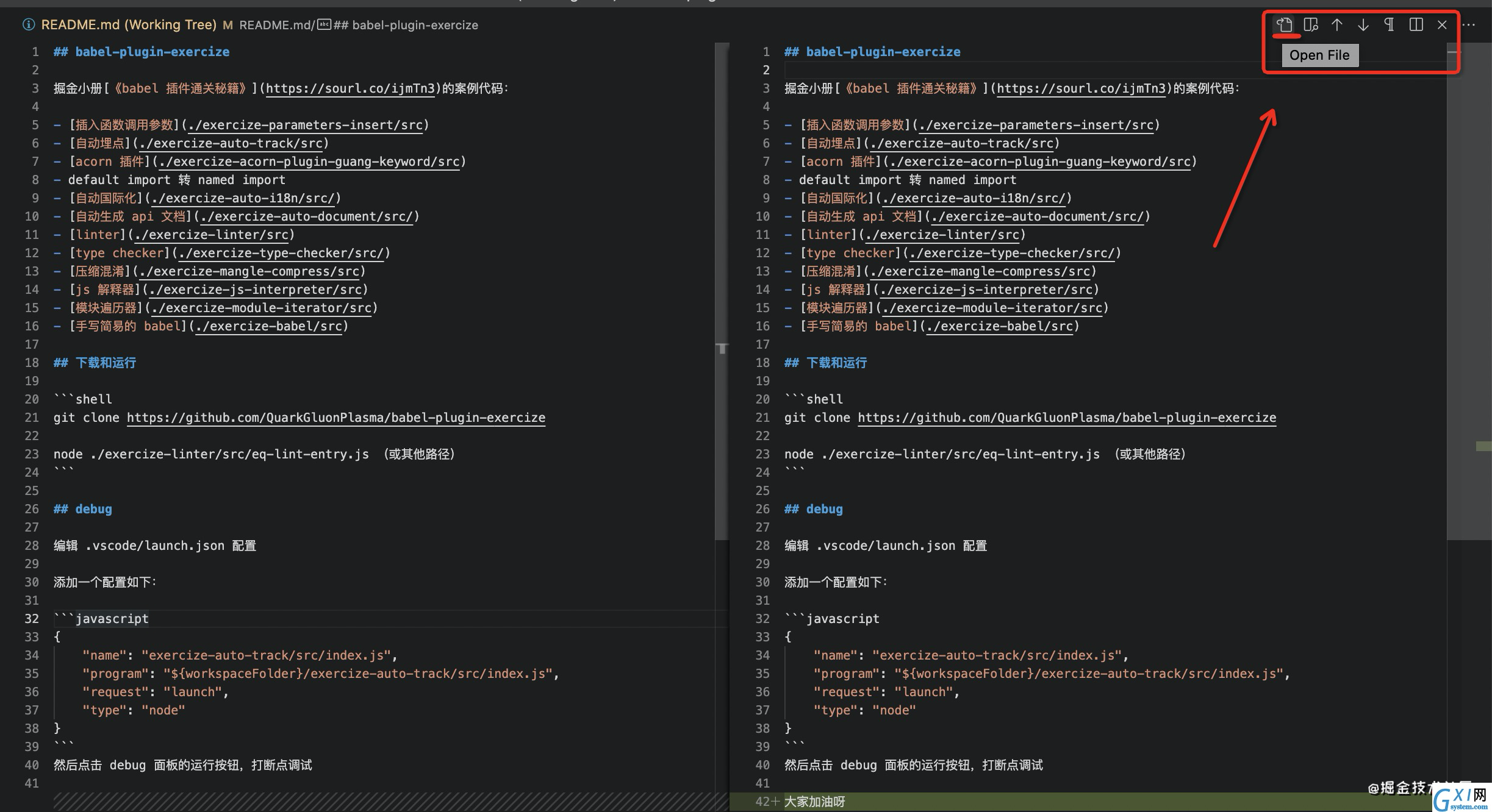Screen dimensions: 1492x812
Task: Select the README.md (Working Tree) tab
Action: [129, 25]
